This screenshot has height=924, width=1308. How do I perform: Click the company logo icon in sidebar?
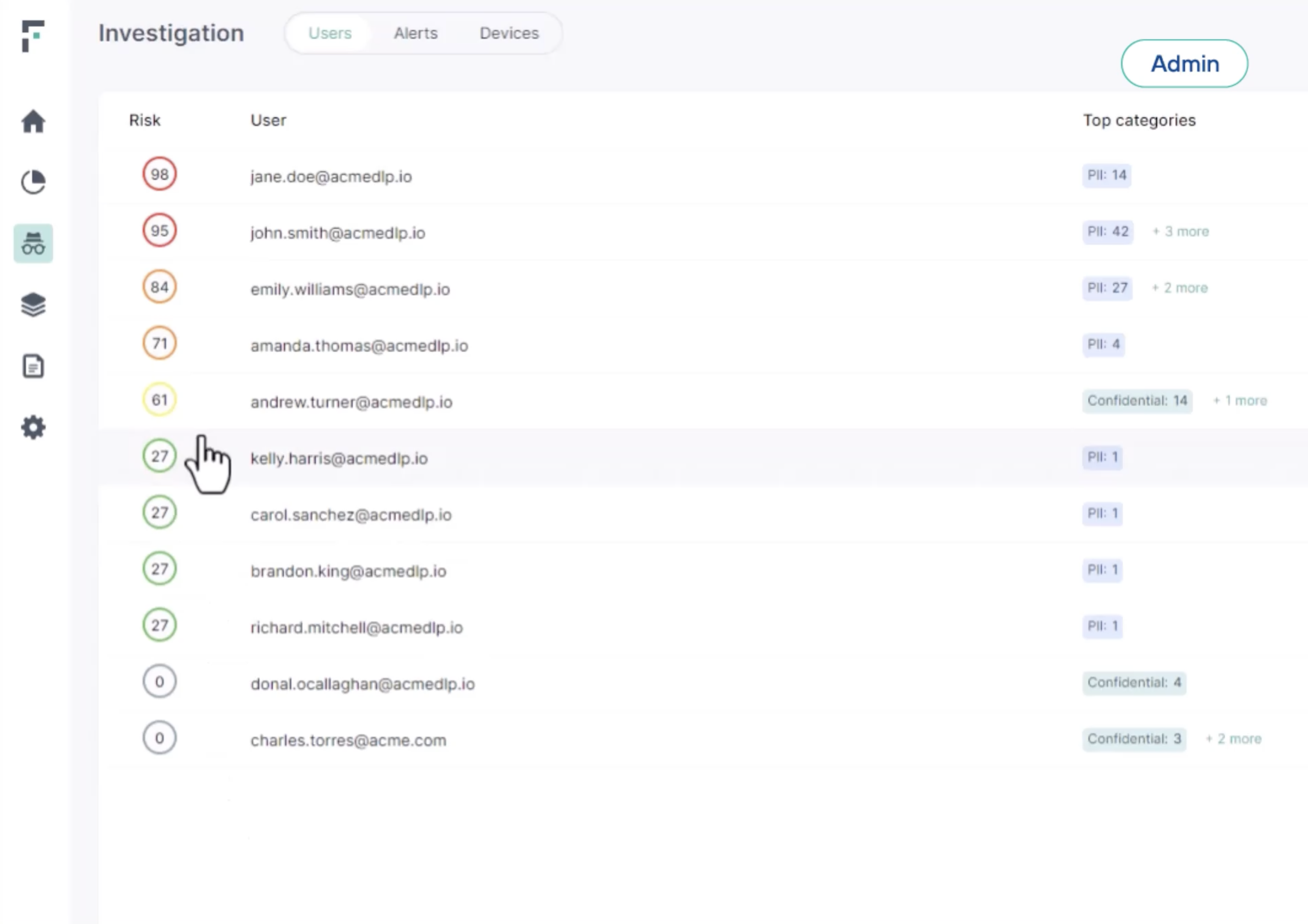pyautogui.click(x=33, y=36)
